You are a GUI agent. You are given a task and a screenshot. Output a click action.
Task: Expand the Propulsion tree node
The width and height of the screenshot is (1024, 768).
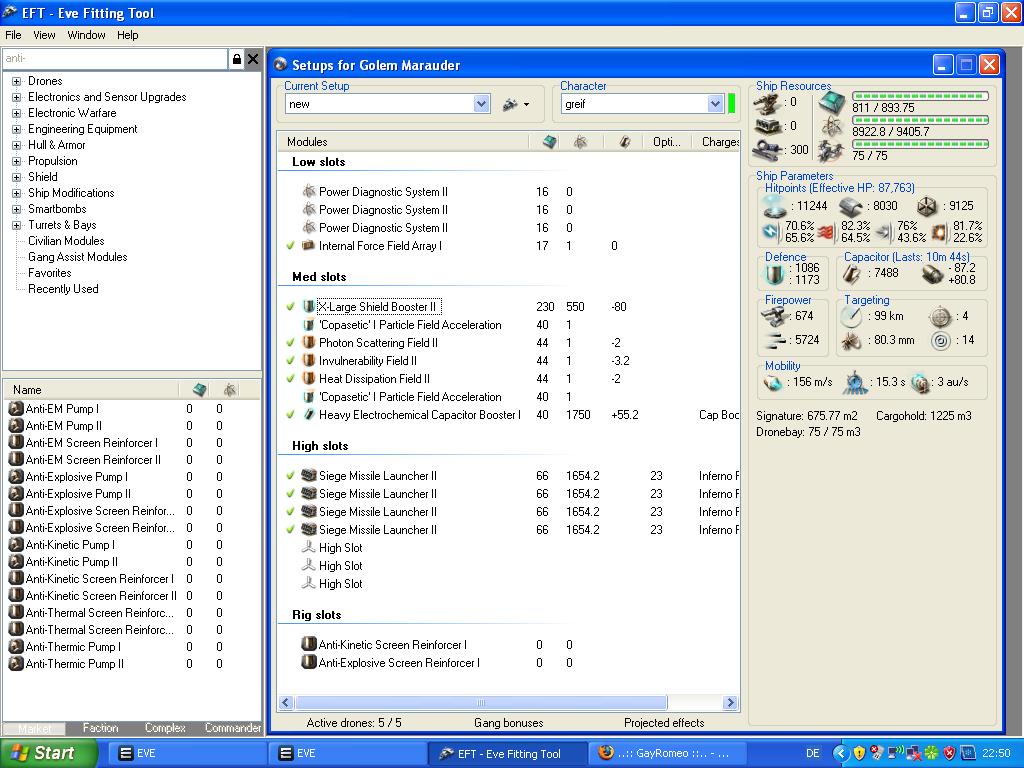(x=16, y=161)
